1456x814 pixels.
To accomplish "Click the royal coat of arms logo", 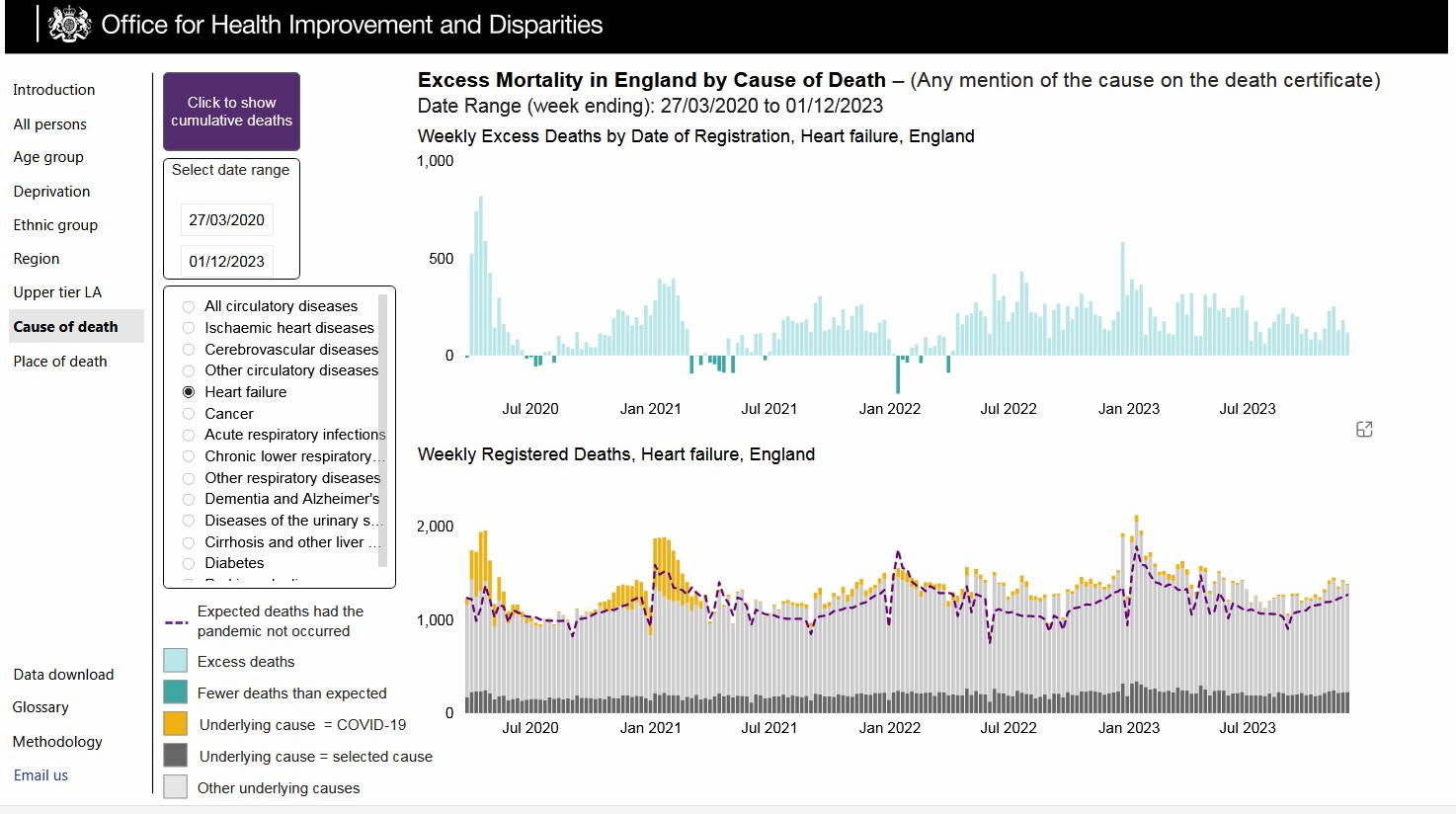I will tap(69, 25).
